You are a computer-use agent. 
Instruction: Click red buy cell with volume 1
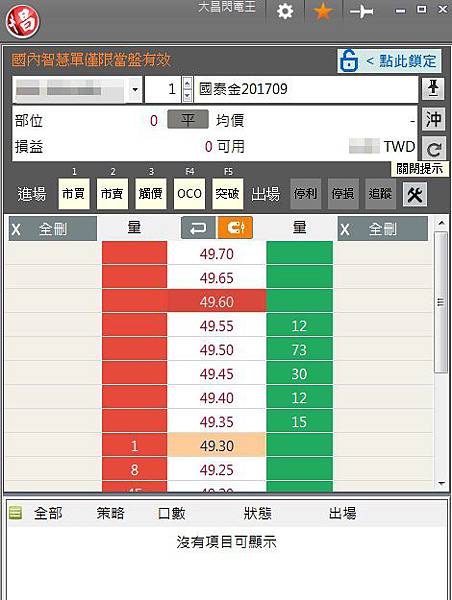134,445
